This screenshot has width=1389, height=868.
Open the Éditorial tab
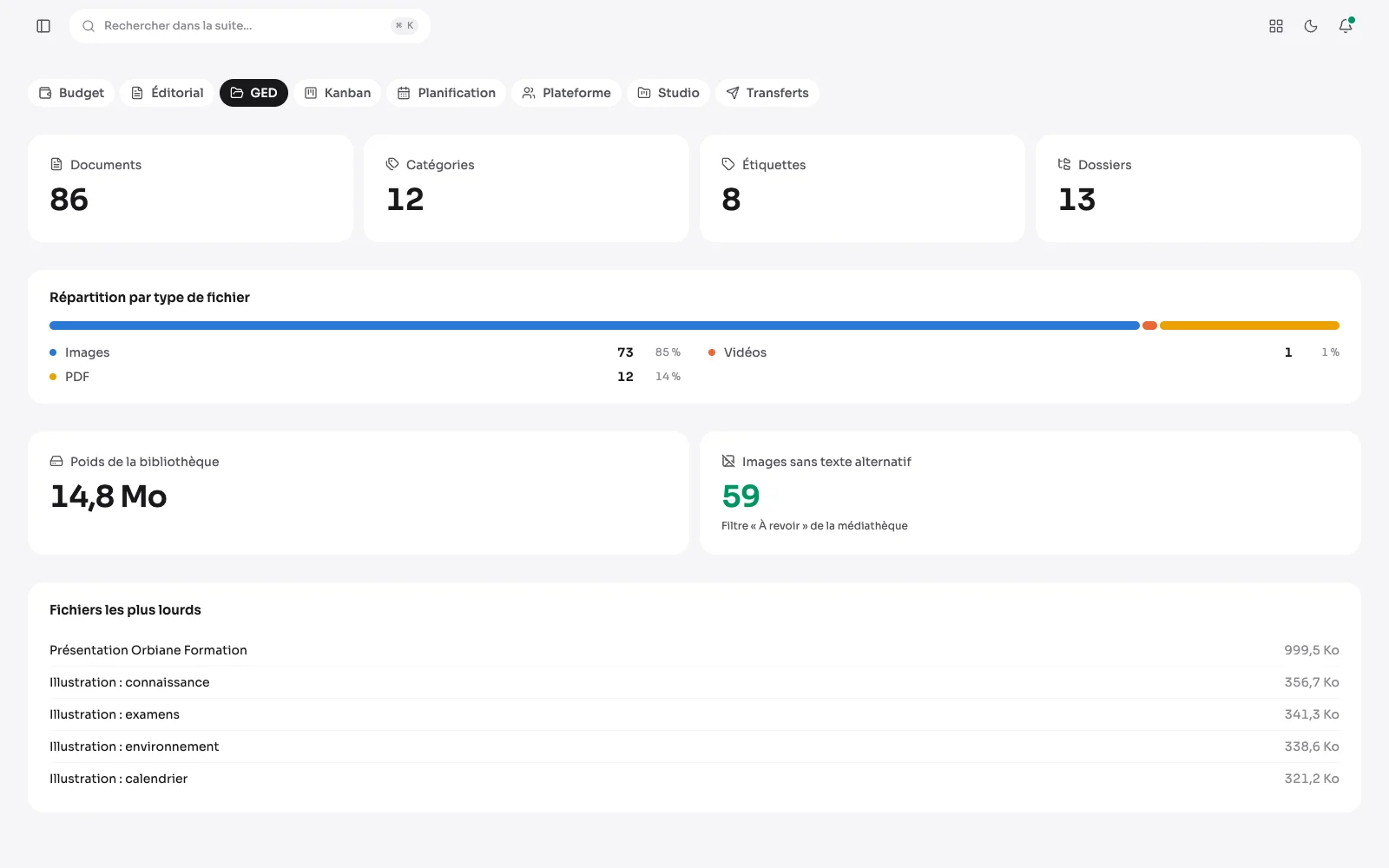click(x=168, y=93)
